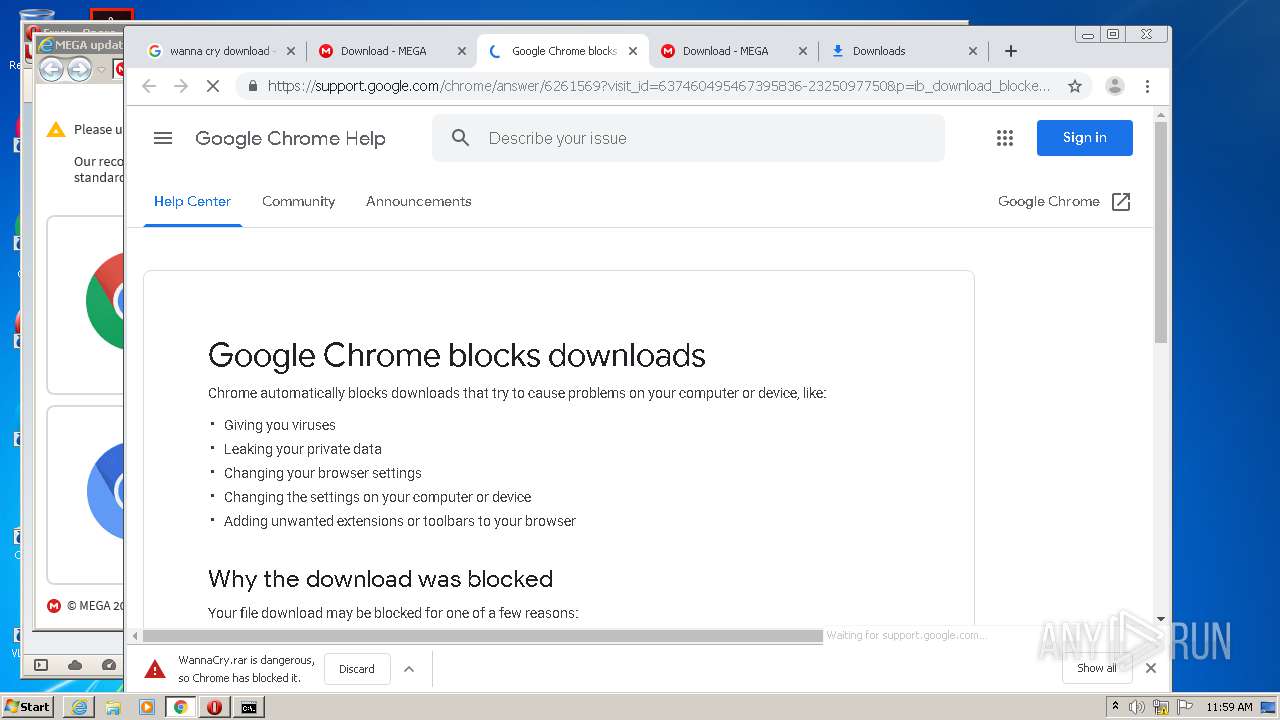Open the command prompt from the taskbar
This screenshot has width=1280, height=720.
pos(248,707)
